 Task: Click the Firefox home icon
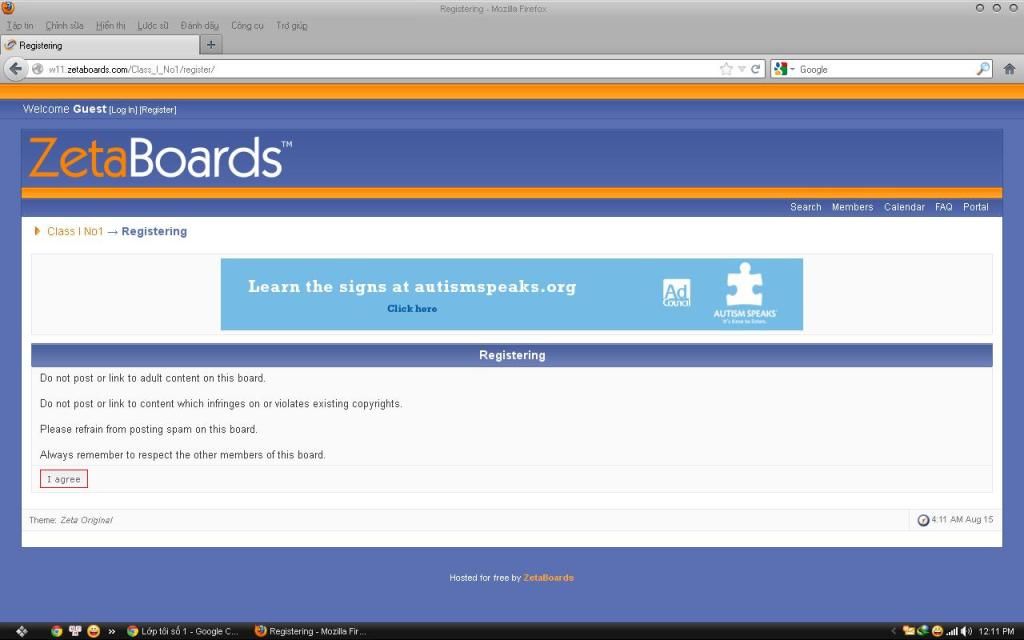(1009, 69)
